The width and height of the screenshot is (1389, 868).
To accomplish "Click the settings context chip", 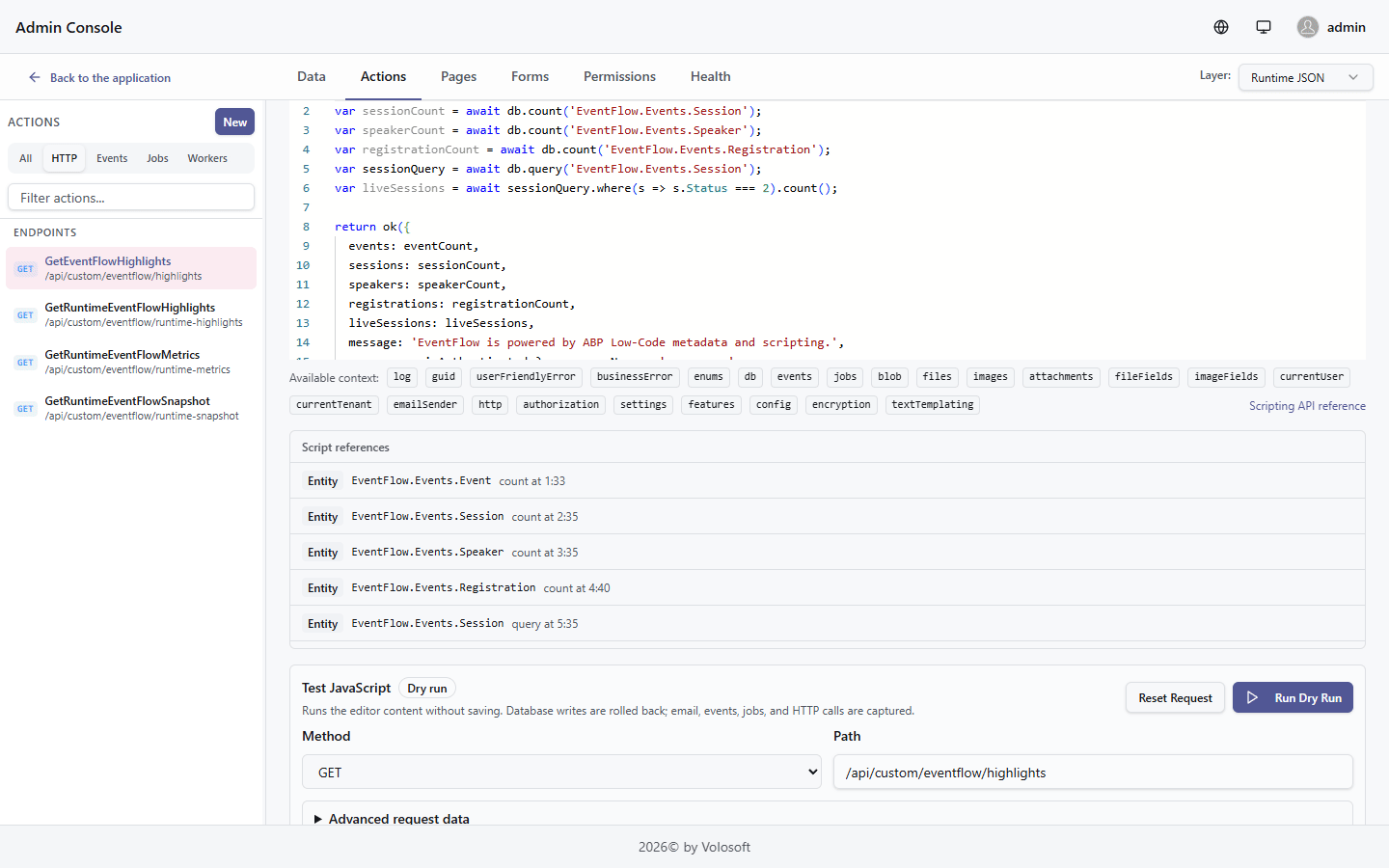I will point(643,405).
